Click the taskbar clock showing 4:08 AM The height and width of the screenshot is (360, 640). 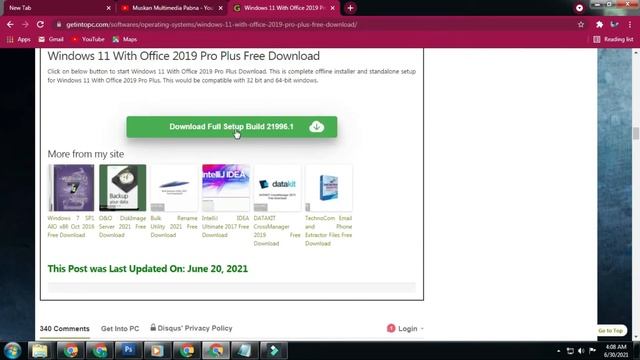(x=616, y=351)
